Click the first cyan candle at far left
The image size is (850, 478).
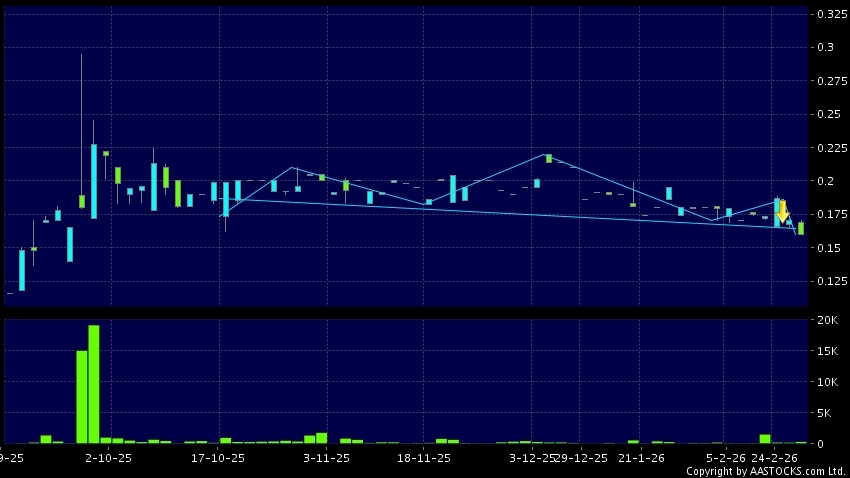tap(22, 270)
